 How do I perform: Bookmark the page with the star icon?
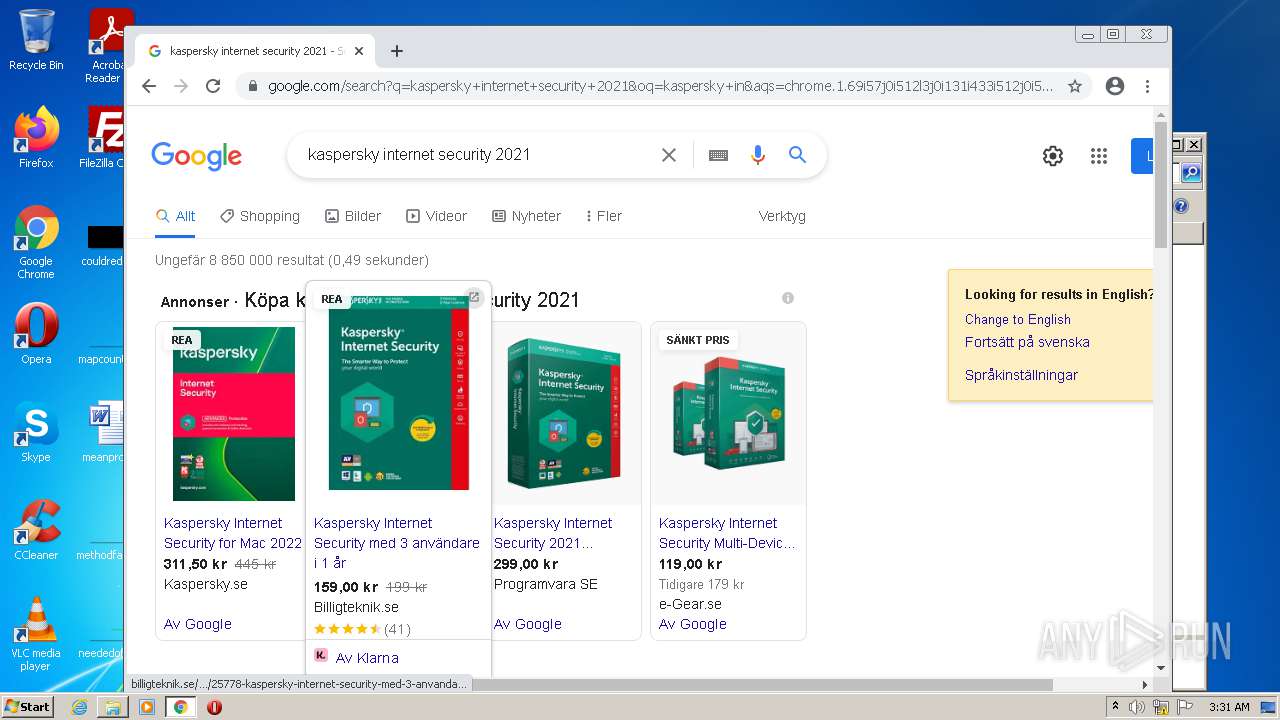pos(1075,86)
